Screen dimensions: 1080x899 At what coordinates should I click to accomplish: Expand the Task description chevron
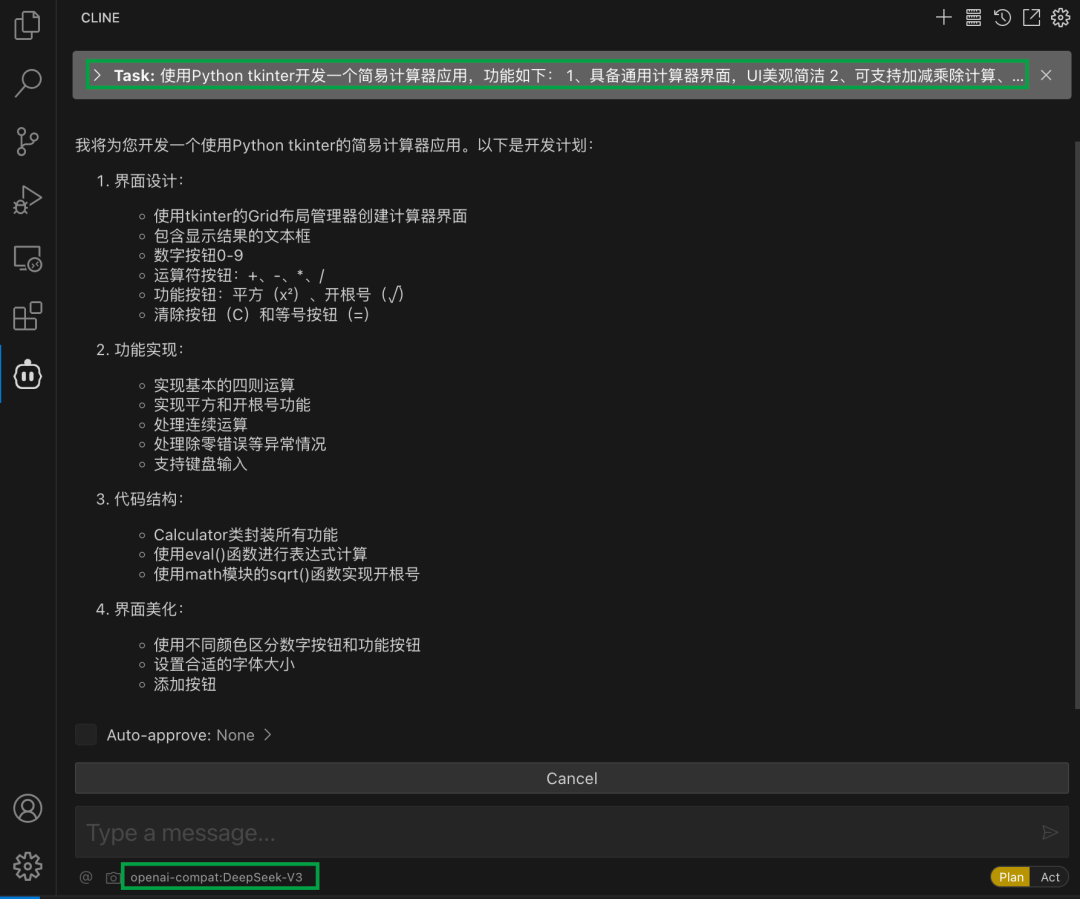98,75
